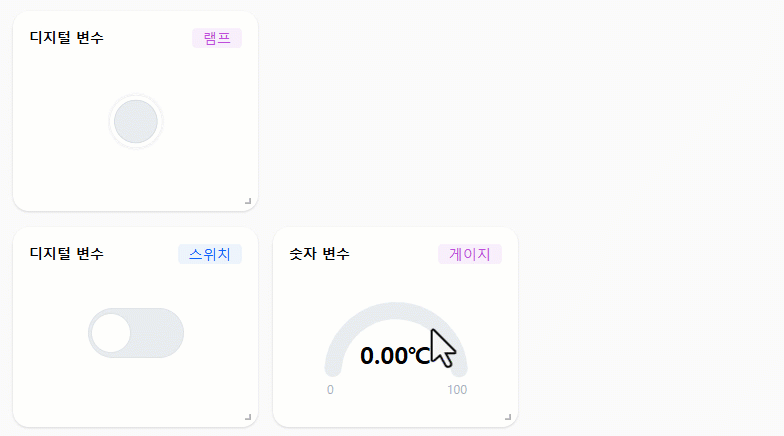Image resolution: width=784 pixels, height=436 pixels.
Task: Click the gray lamp indicator circle
Action: pyautogui.click(x=136, y=122)
